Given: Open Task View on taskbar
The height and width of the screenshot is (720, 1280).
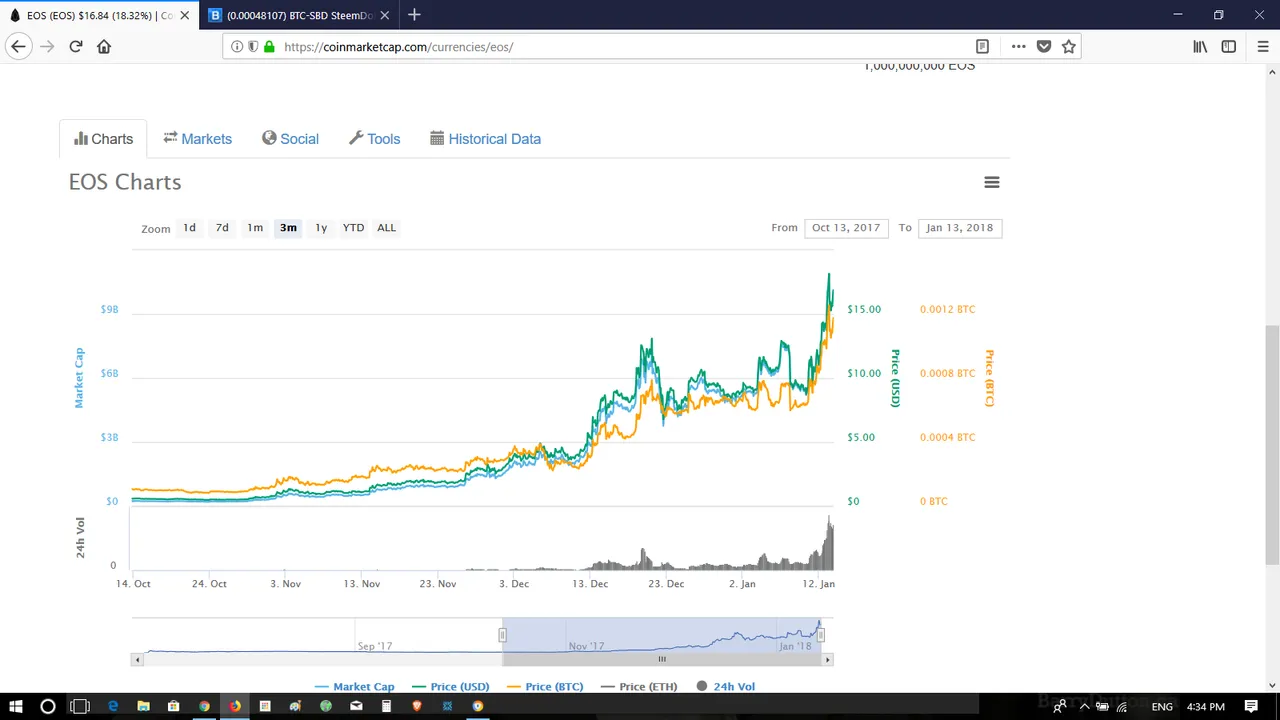Looking at the screenshot, I should click(x=80, y=706).
